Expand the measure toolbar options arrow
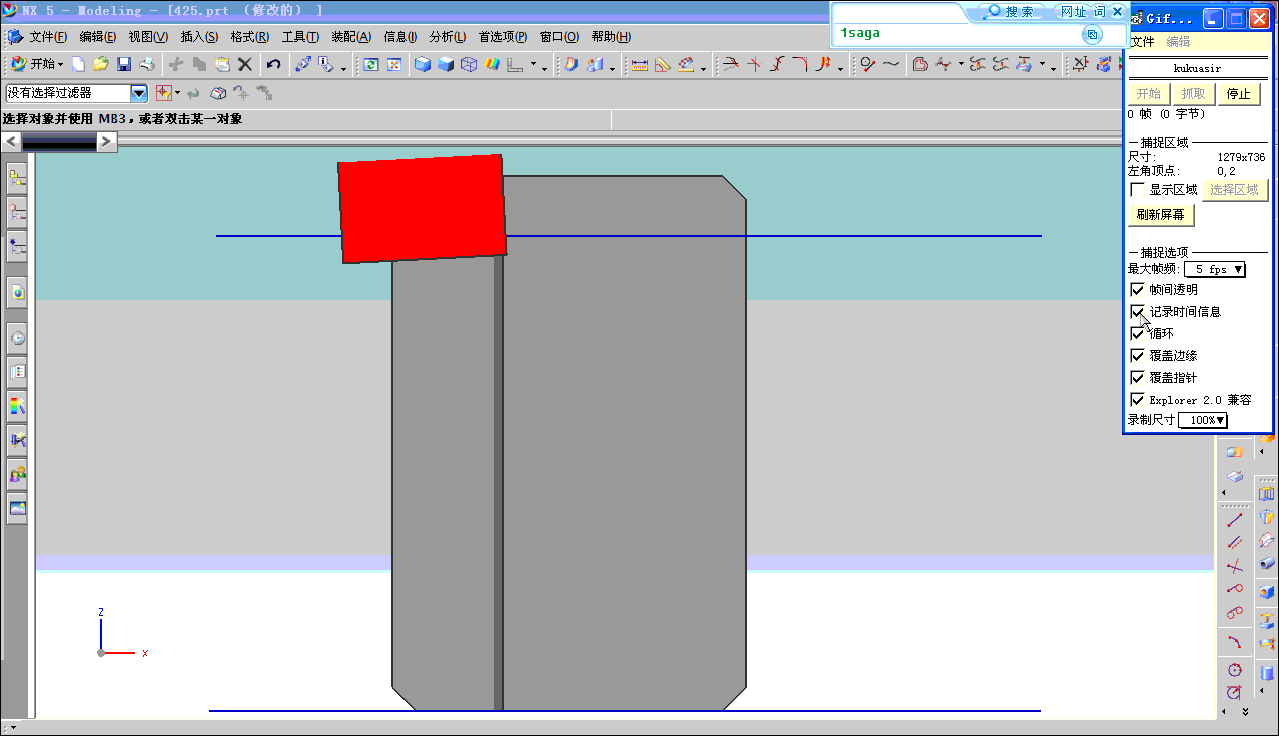Image resolution: width=1279 pixels, height=736 pixels. click(x=704, y=68)
